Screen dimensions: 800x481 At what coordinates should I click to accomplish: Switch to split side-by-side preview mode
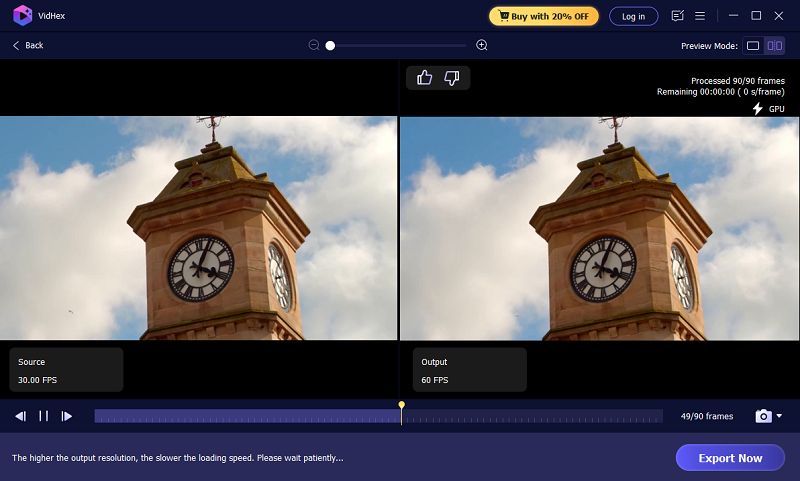coord(775,46)
